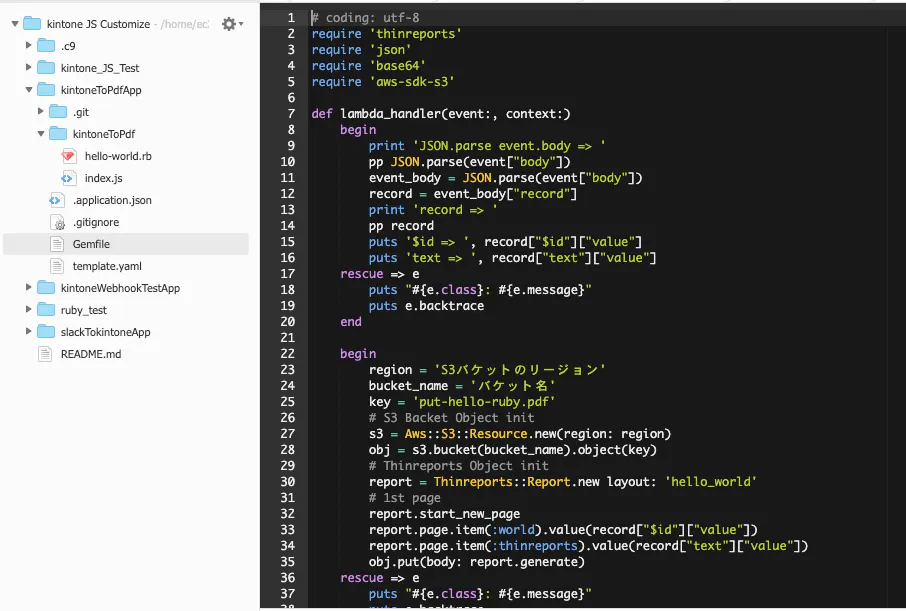Click the code file icon for .application.json
Viewport: 906px width, 611px height.
pyautogui.click(x=56, y=200)
